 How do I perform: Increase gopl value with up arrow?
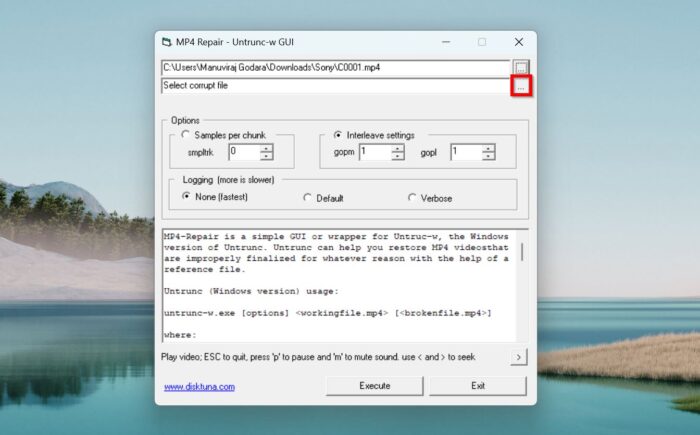coord(488,148)
